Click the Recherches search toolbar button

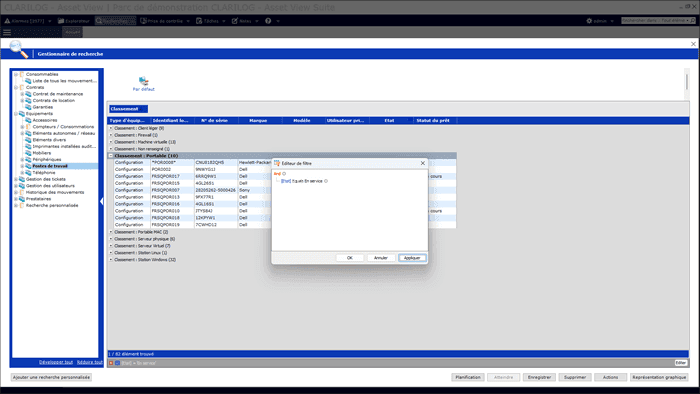(x=116, y=21)
